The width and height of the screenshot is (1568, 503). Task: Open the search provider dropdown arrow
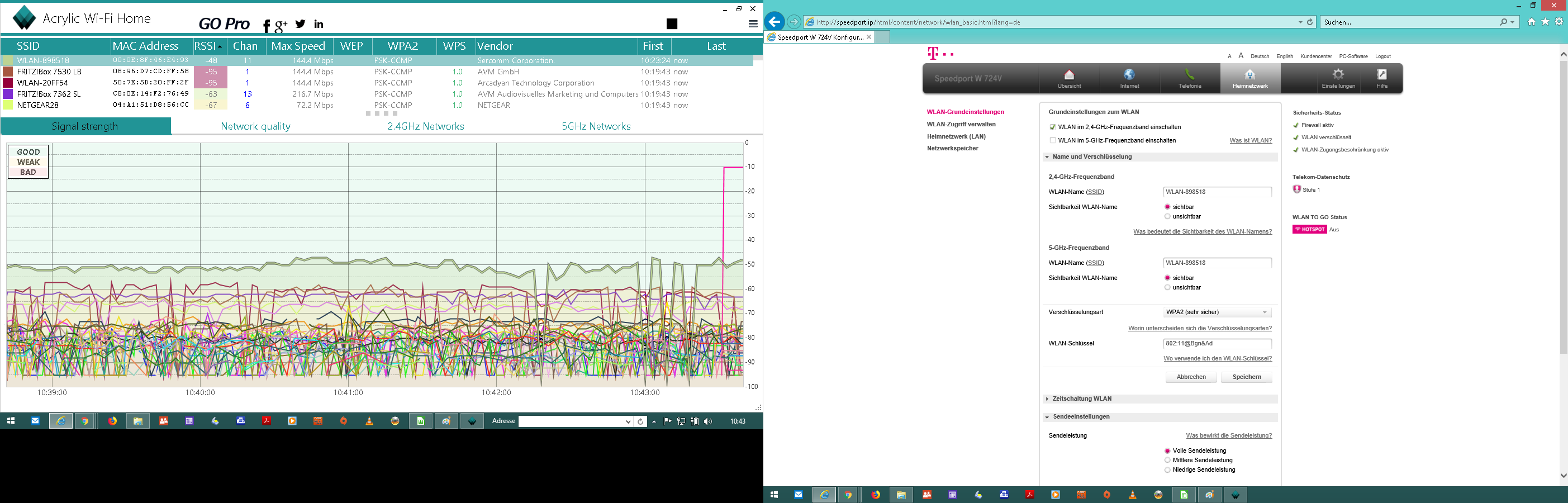(1513, 22)
